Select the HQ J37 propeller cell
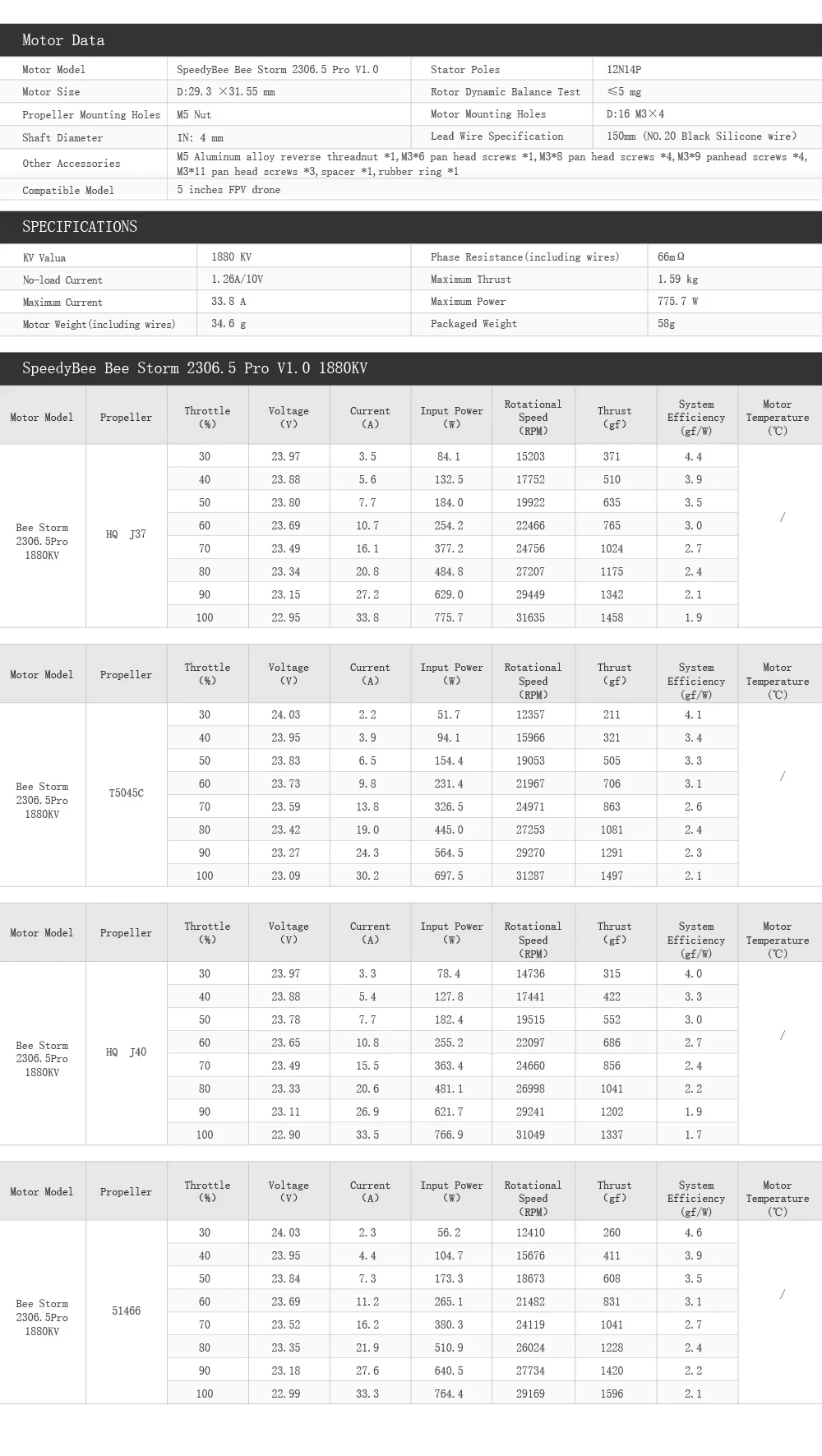This screenshot has height=1456, width=822. pyautogui.click(x=126, y=534)
